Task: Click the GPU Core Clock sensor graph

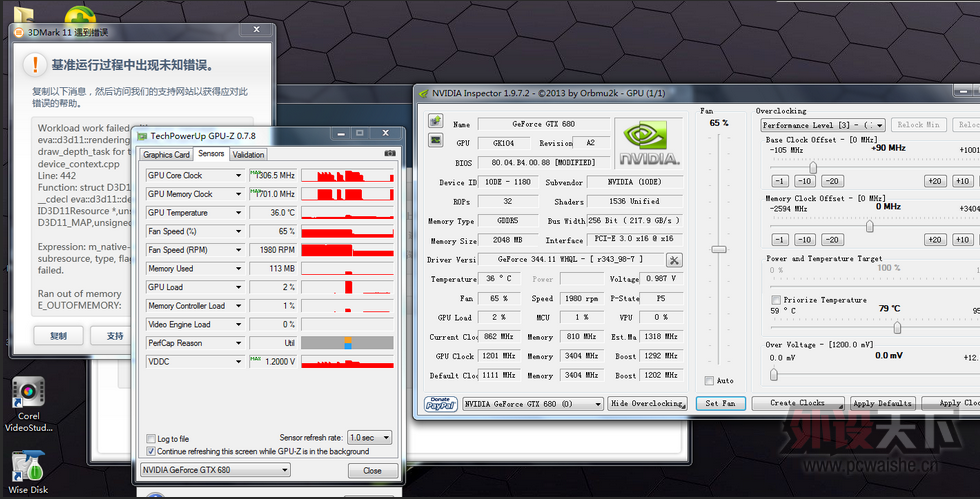Action: pyautogui.click(x=348, y=176)
